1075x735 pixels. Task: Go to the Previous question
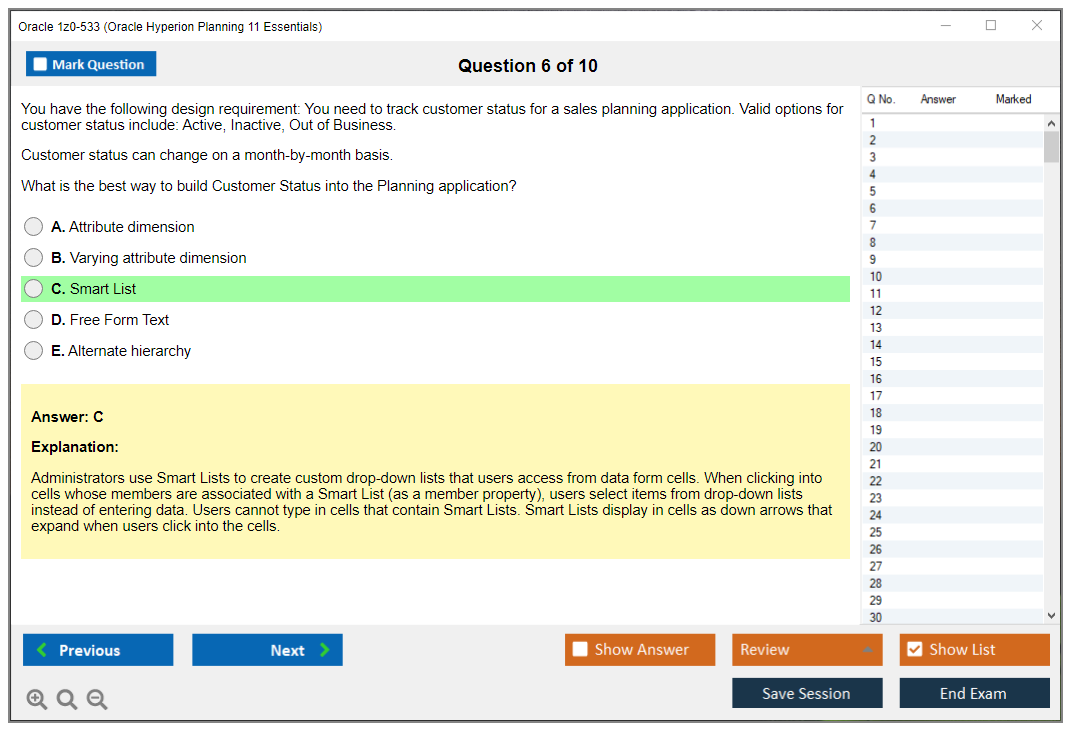click(98, 650)
